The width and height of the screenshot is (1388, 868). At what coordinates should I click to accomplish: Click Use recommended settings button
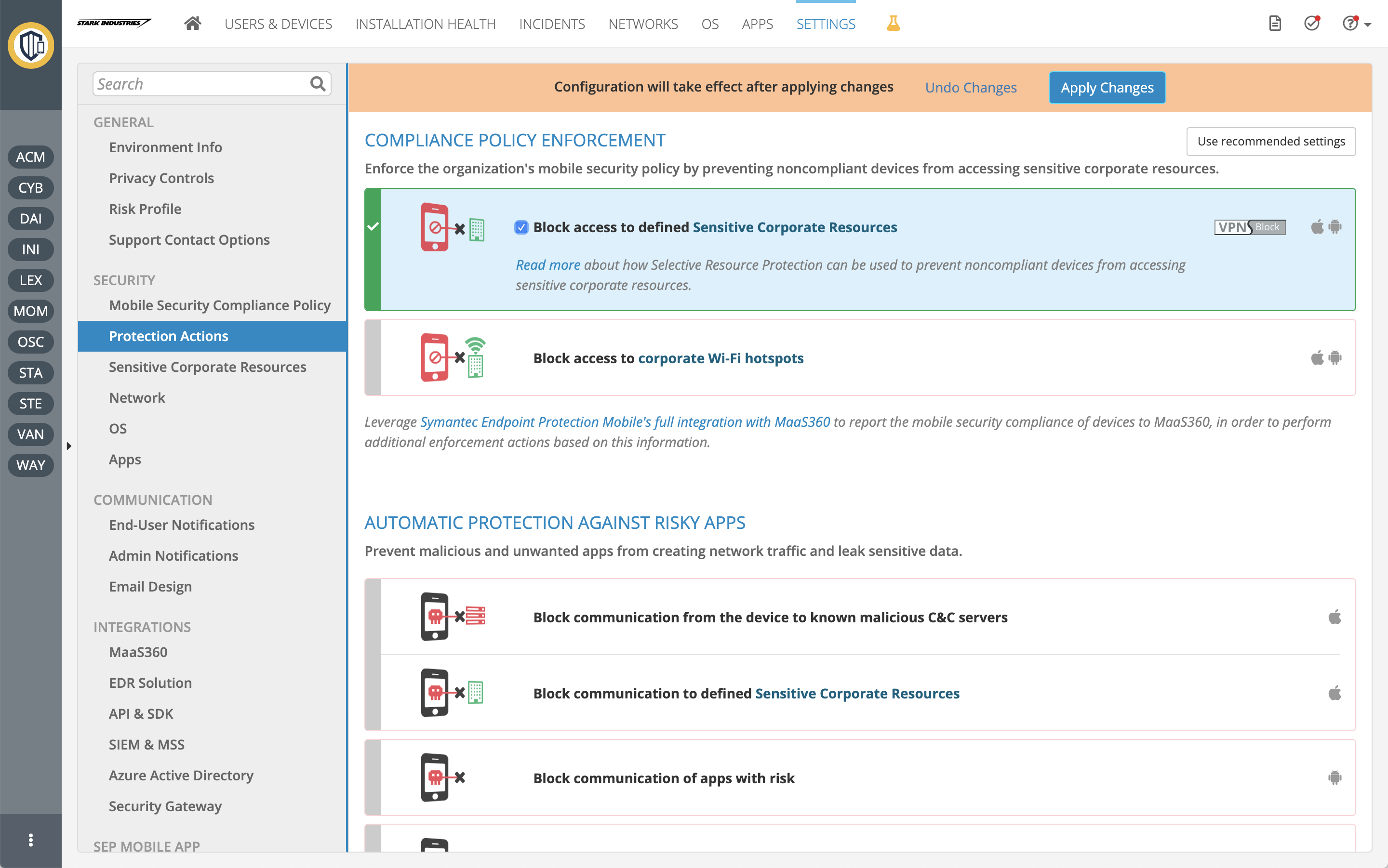click(1270, 141)
